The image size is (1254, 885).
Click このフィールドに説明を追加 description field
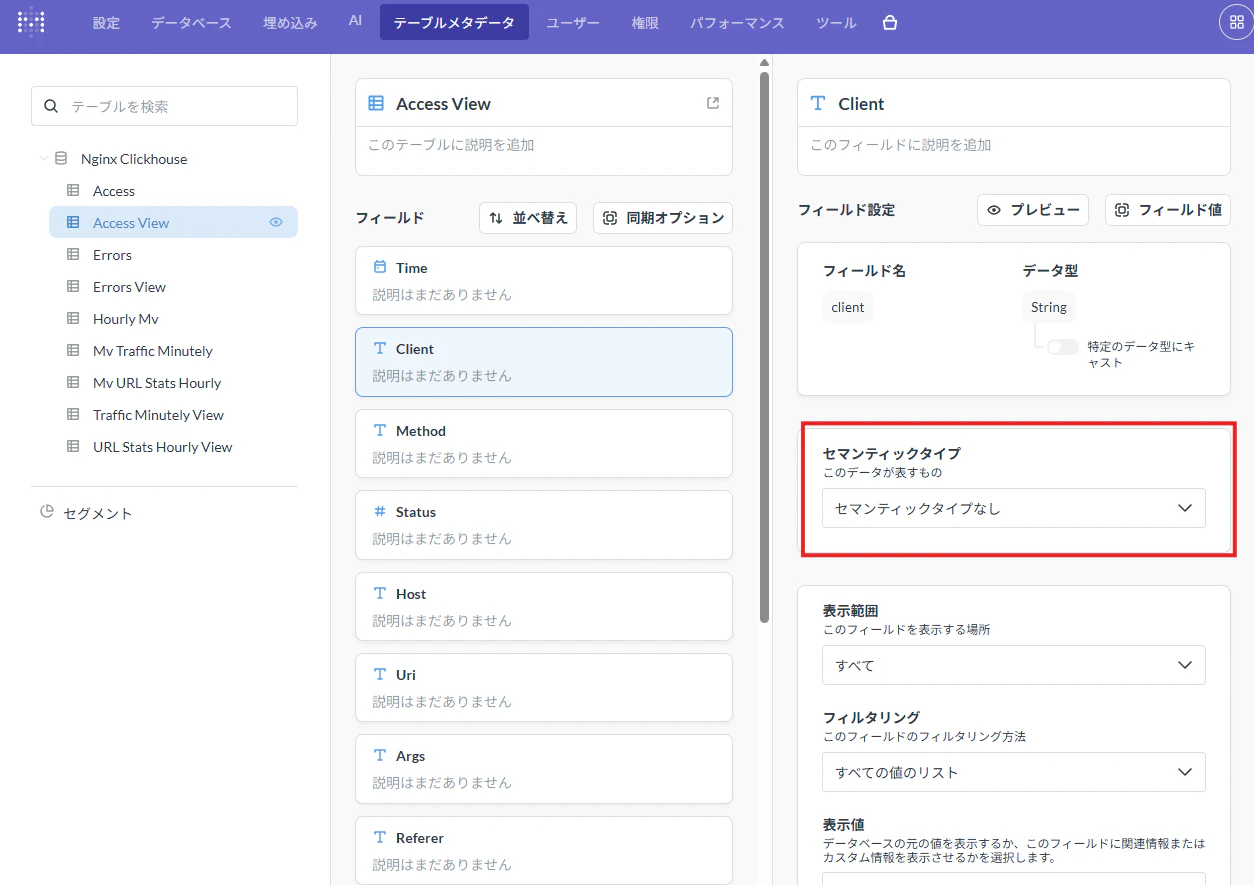[x=1014, y=145]
